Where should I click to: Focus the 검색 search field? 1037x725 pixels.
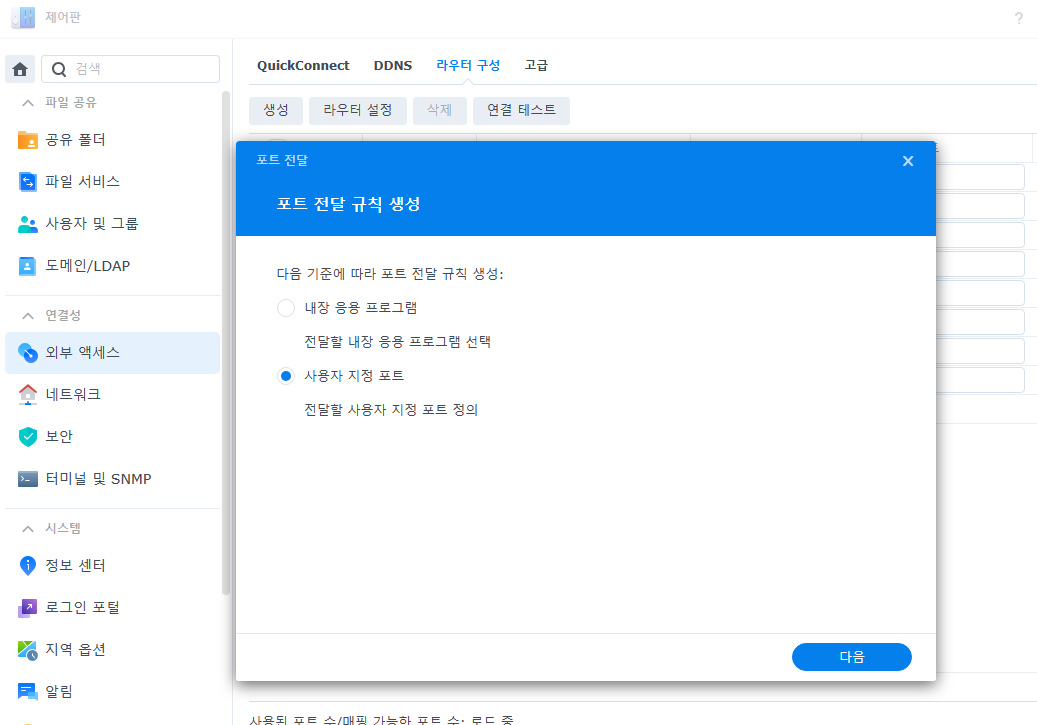click(130, 69)
